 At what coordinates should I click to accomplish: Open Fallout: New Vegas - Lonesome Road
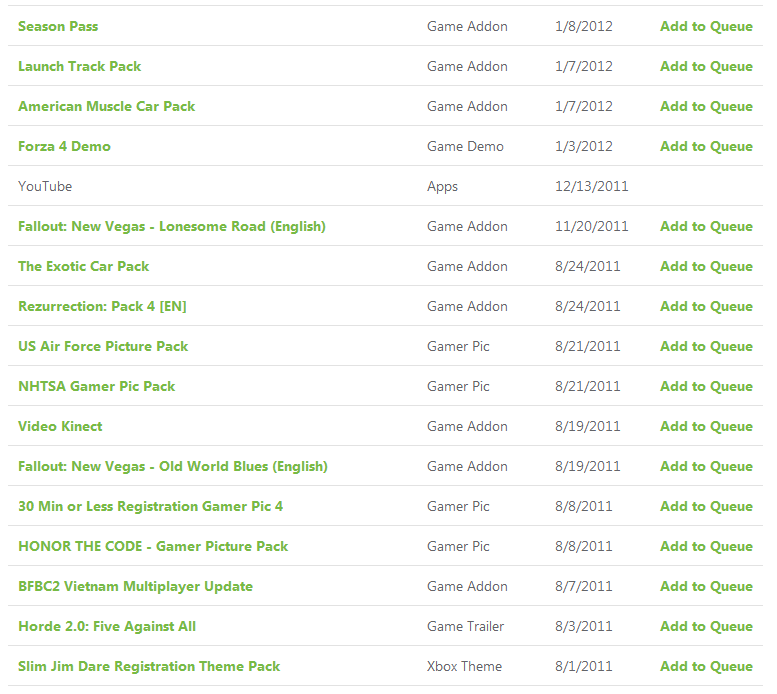(172, 226)
